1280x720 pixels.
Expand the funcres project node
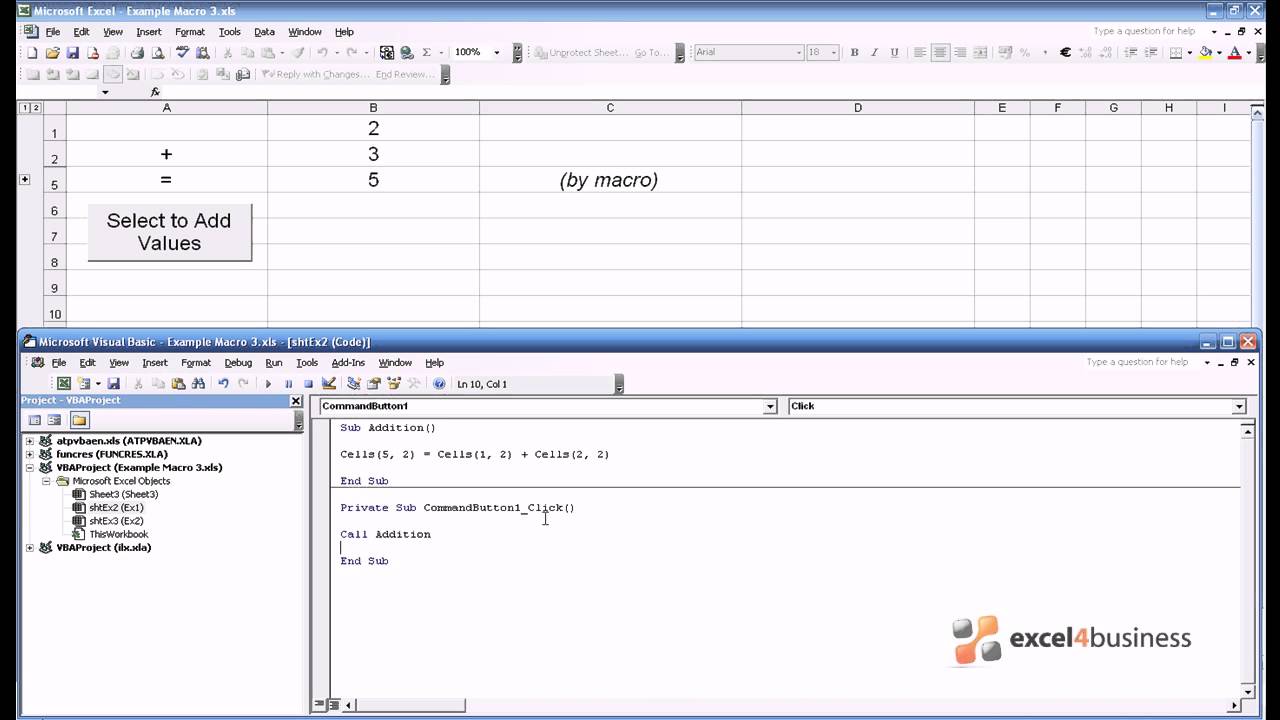coord(29,454)
